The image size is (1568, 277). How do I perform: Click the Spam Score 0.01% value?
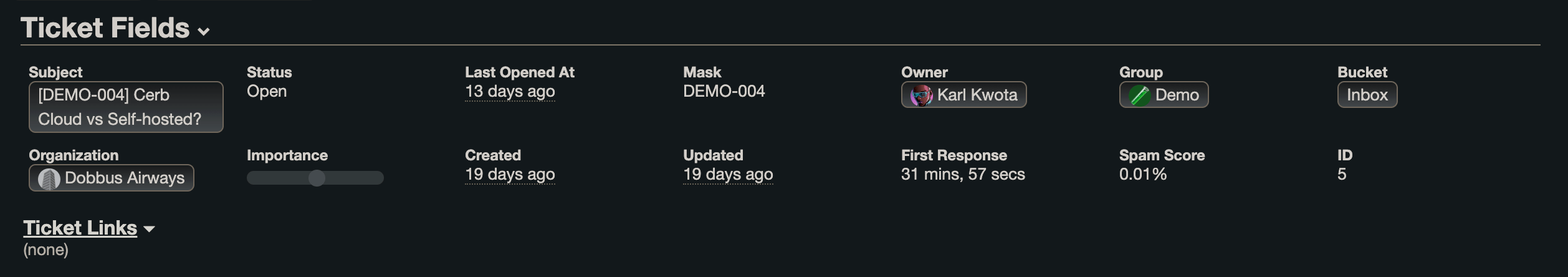(1143, 174)
